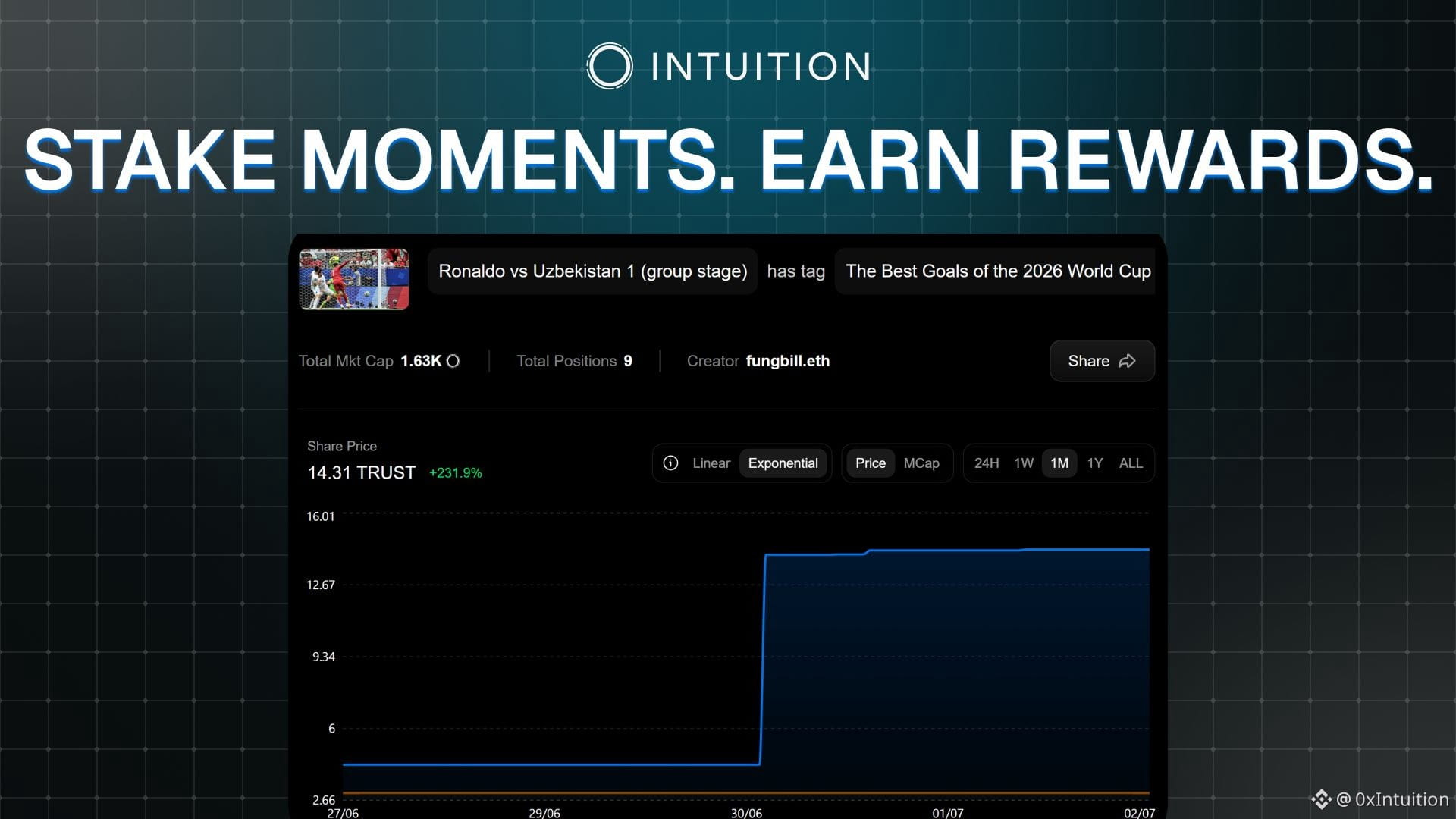Select the Exponential curve option

tap(783, 463)
